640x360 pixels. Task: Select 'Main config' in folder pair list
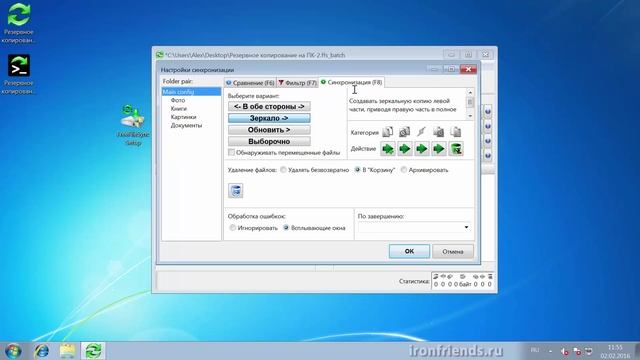191,92
